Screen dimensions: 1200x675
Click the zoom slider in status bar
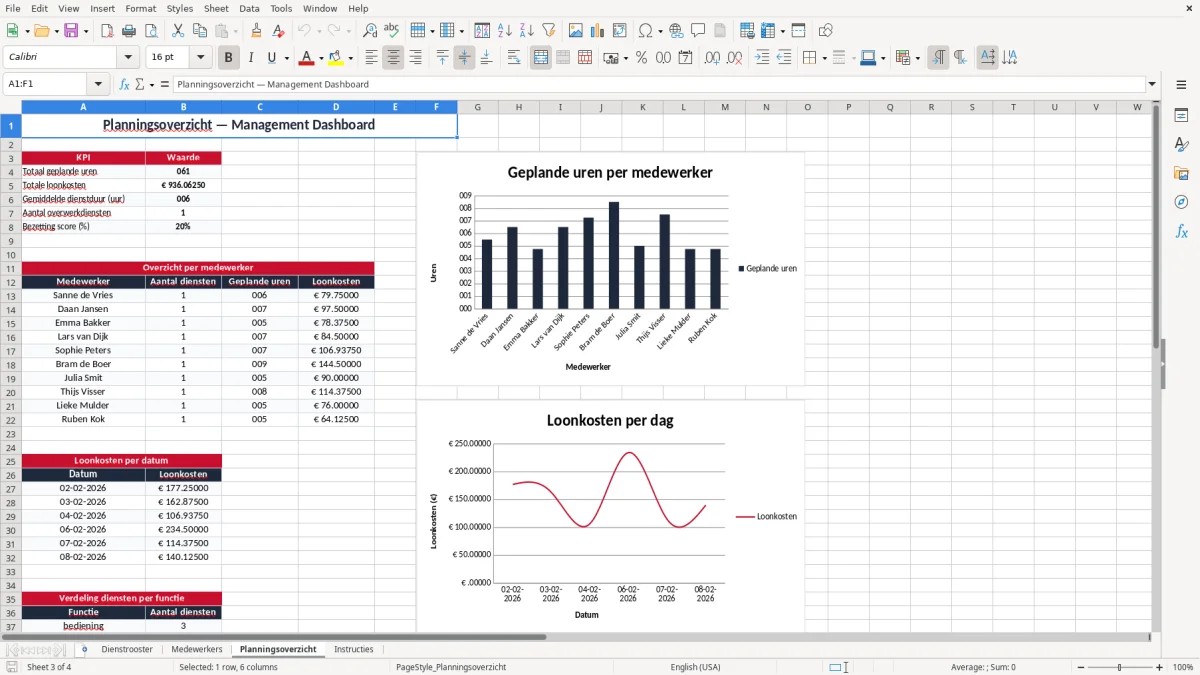1119,667
